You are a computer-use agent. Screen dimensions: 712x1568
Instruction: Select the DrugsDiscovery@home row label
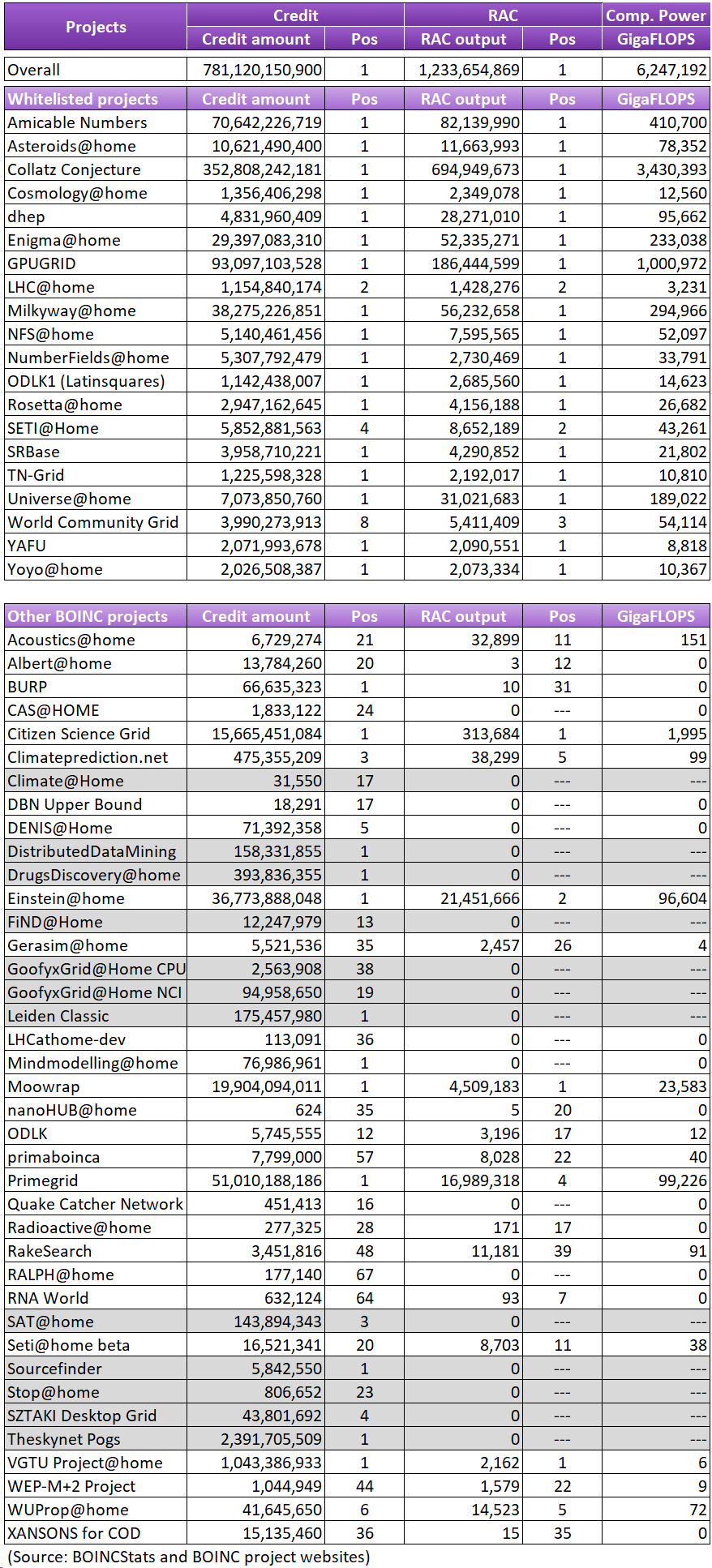95,875
